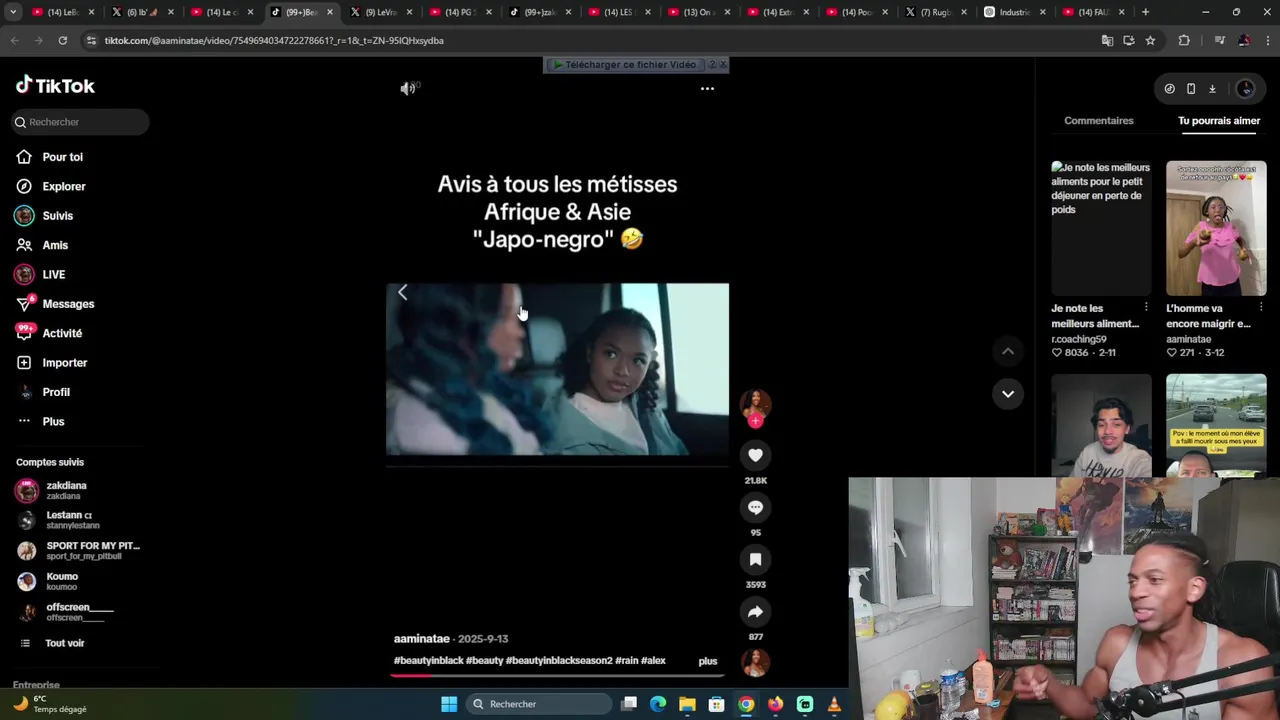Go to previous slide with left chevron
1280x720 pixels.
pos(402,292)
